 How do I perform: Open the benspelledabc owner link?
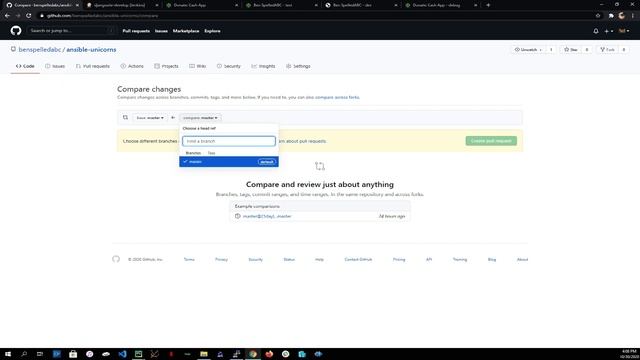pyautogui.click(x=40, y=49)
